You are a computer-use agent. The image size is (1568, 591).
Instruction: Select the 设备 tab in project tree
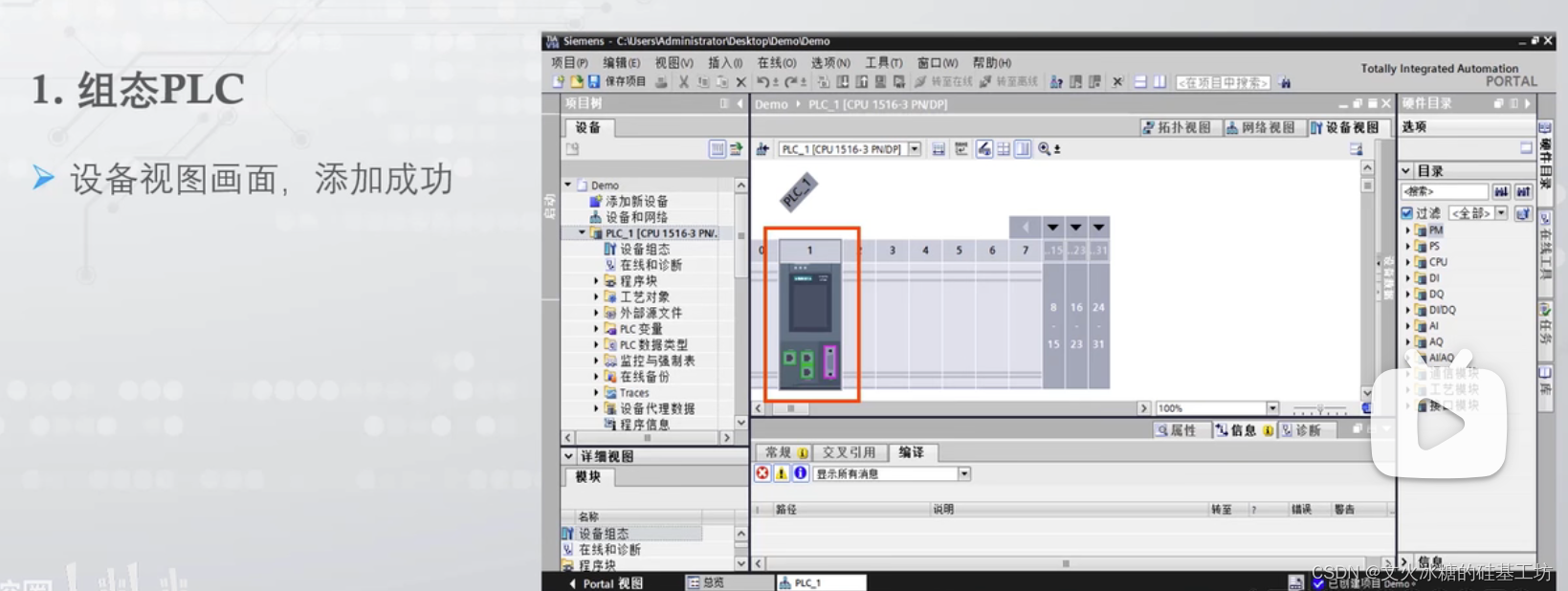pos(587,128)
